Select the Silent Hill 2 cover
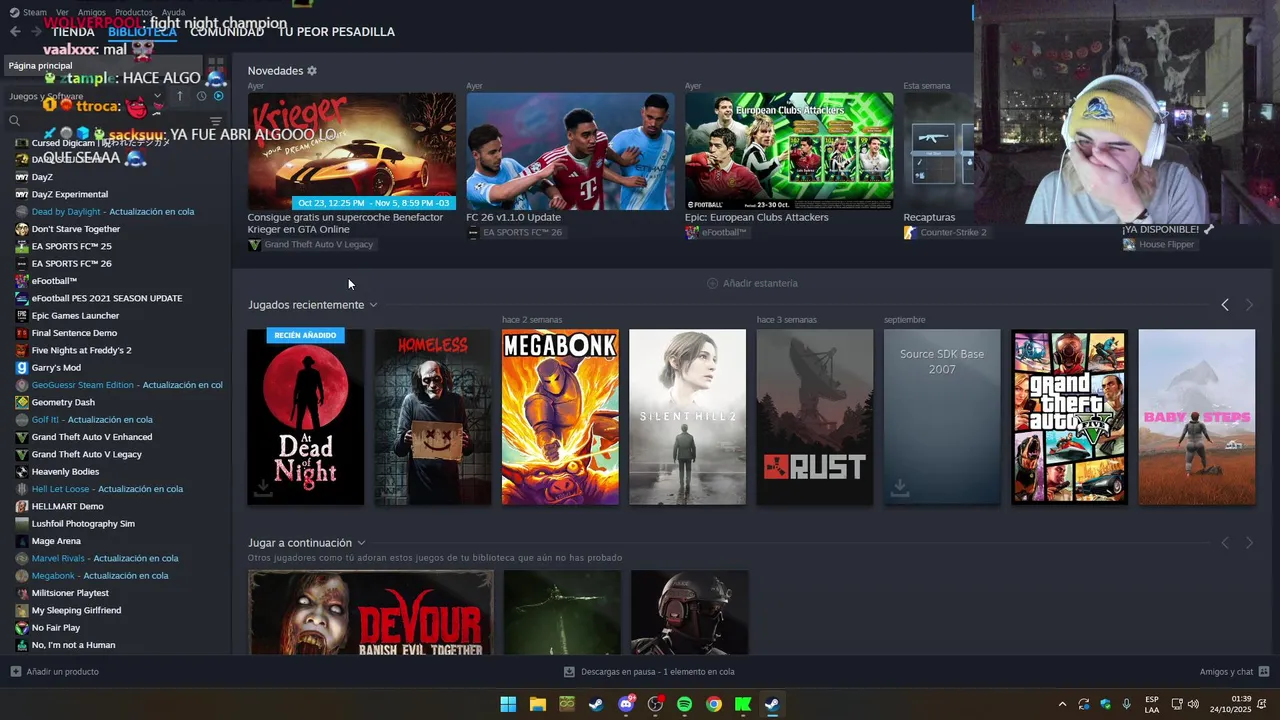This screenshot has height=720, width=1280. point(687,417)
